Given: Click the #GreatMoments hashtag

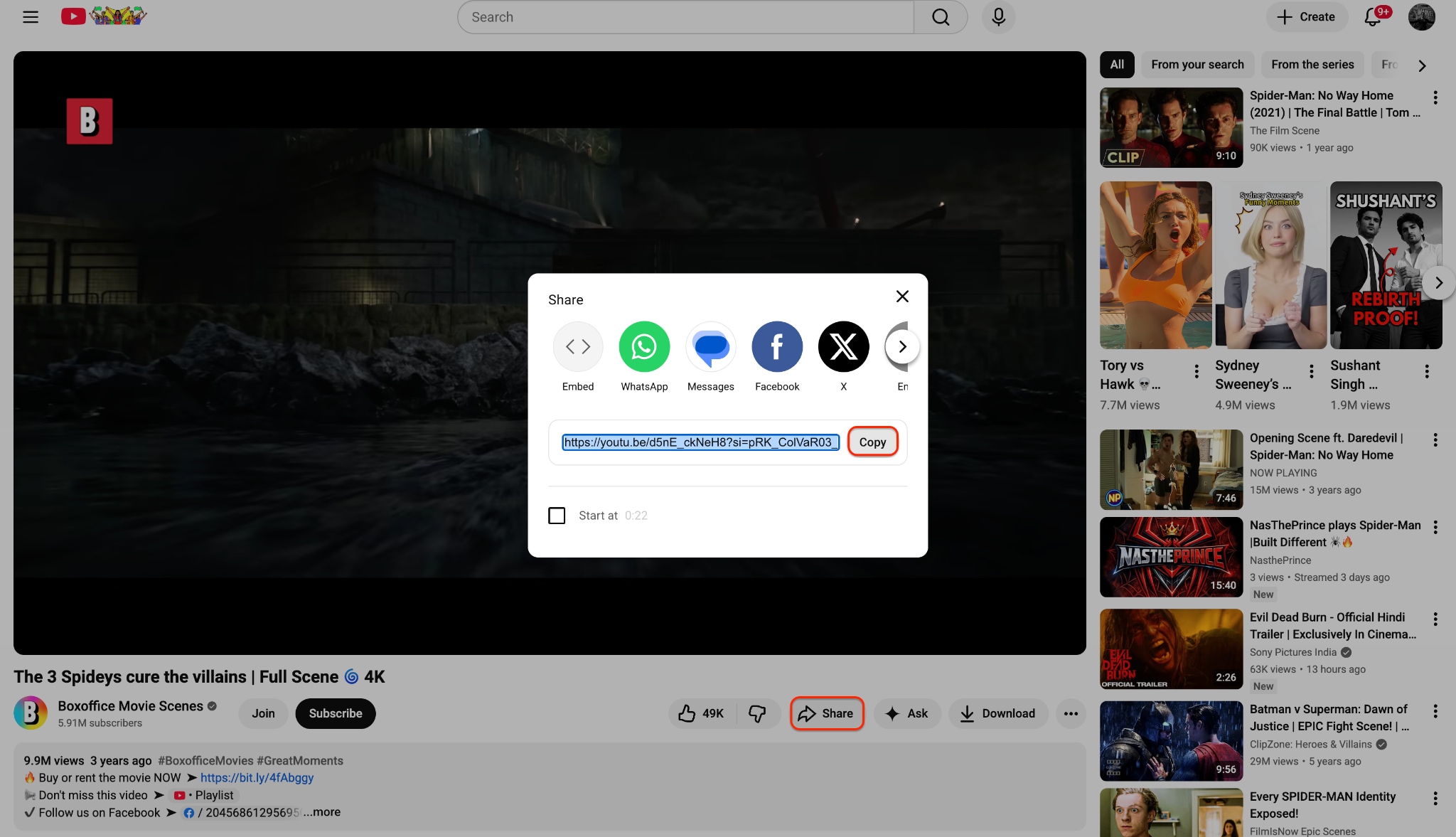Looking at the screenshot, I should 300,760.
